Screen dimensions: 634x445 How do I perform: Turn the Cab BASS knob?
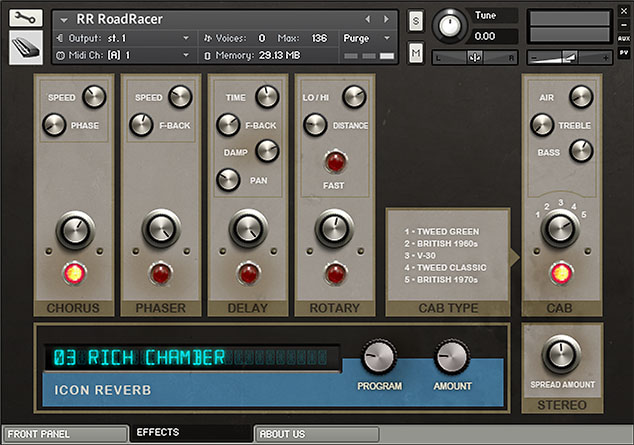581,151
